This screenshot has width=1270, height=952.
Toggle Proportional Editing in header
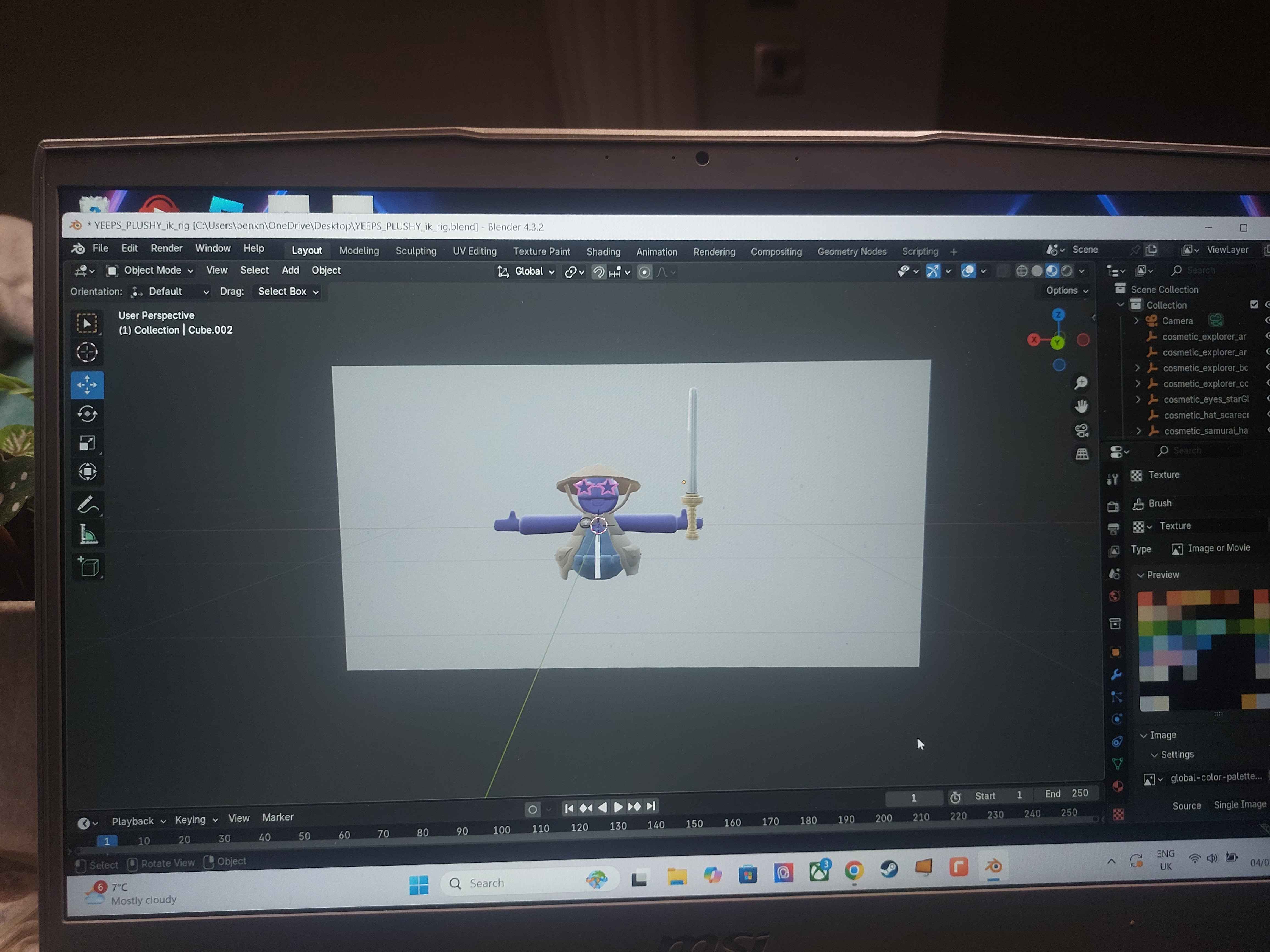[x=645, y=272]
